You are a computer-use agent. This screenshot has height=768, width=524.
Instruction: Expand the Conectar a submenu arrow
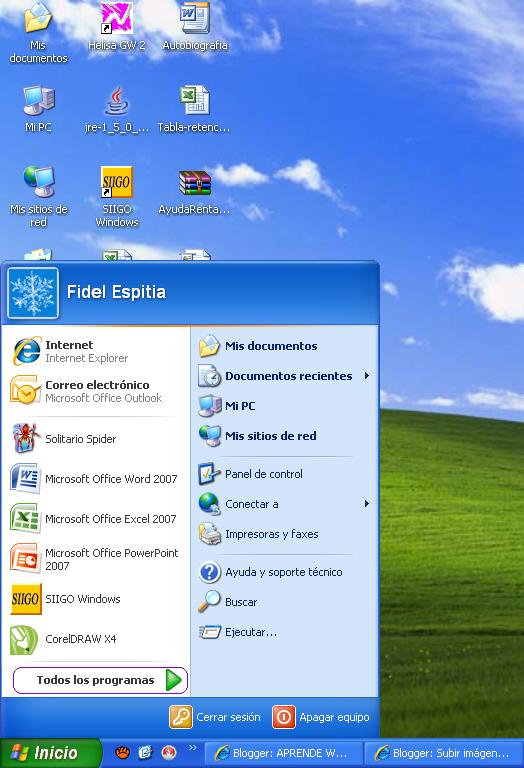tap(367, 504)
